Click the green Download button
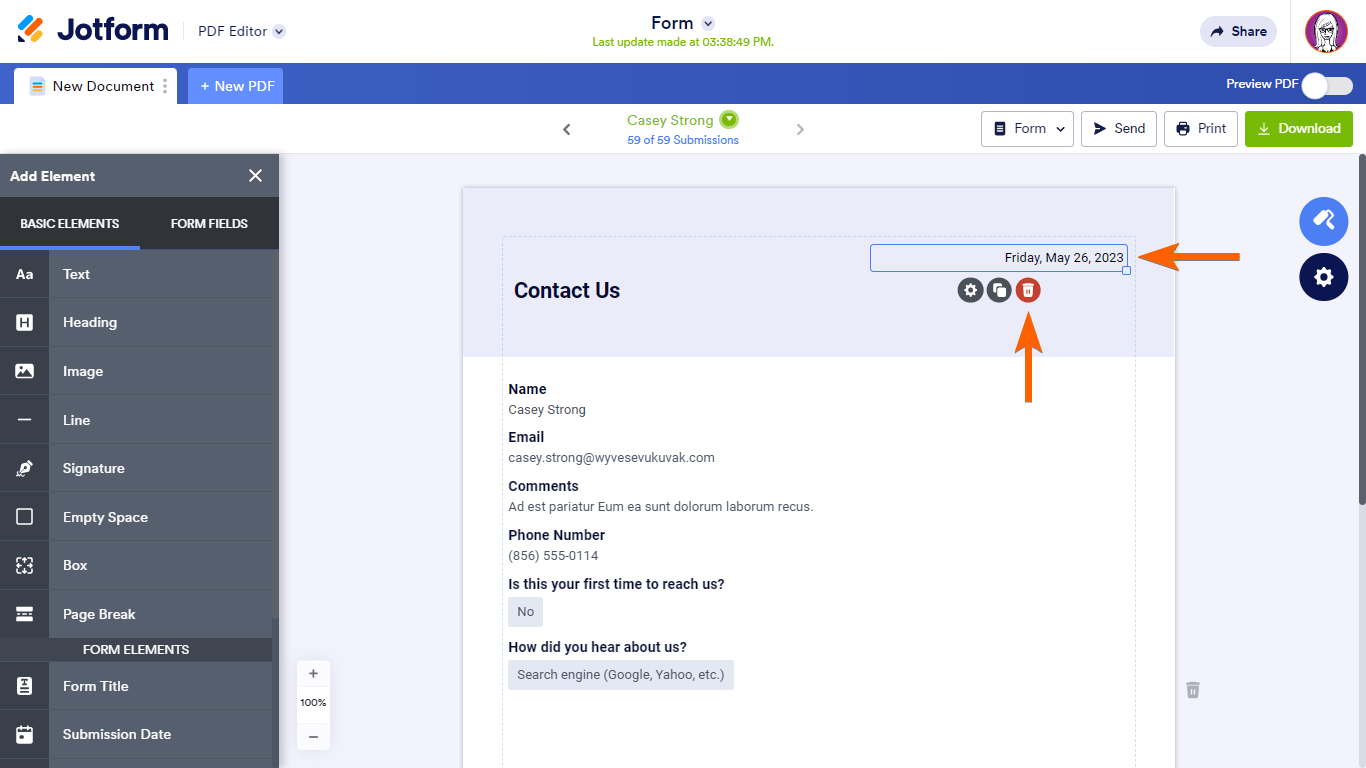Viewport: 1366px width, 768px height. (1299, 128)
